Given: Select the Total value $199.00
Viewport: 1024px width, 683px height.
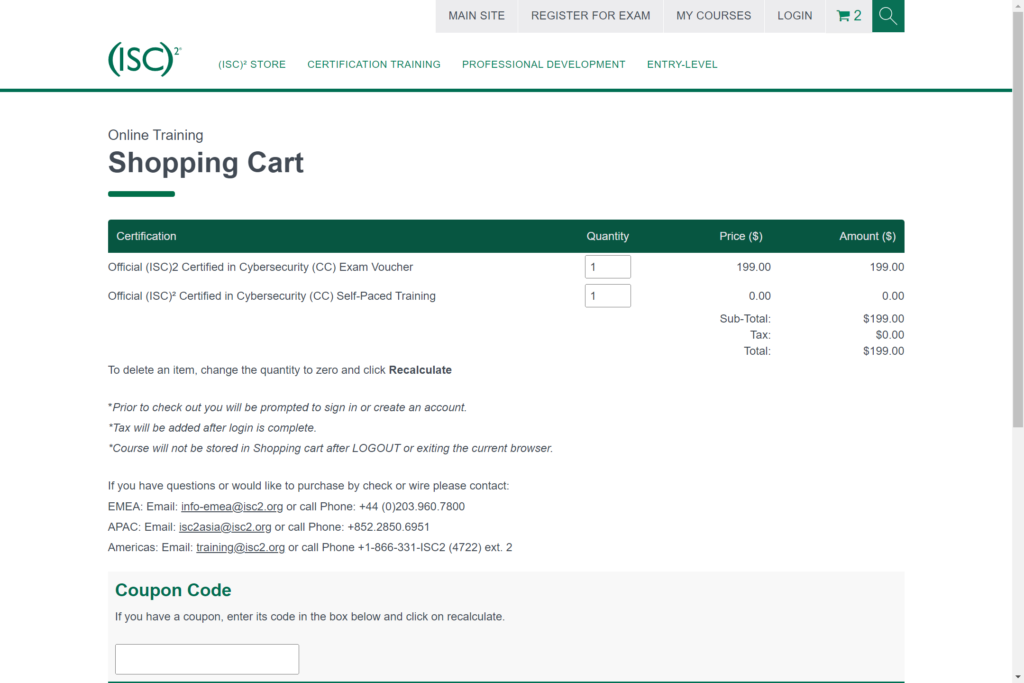Looking at the screenshot, I should 883,351.
